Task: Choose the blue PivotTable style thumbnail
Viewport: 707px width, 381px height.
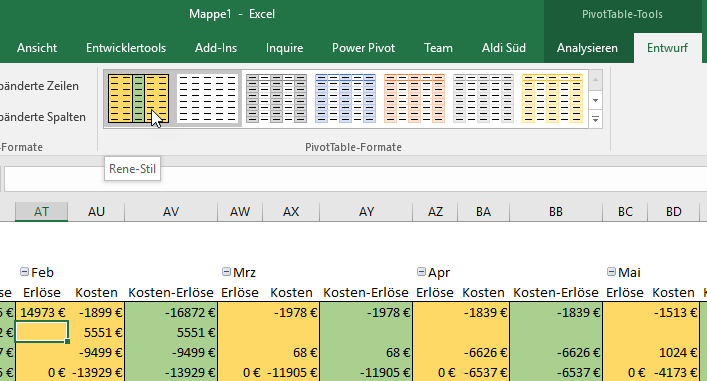Action: [x=345, y=99]
